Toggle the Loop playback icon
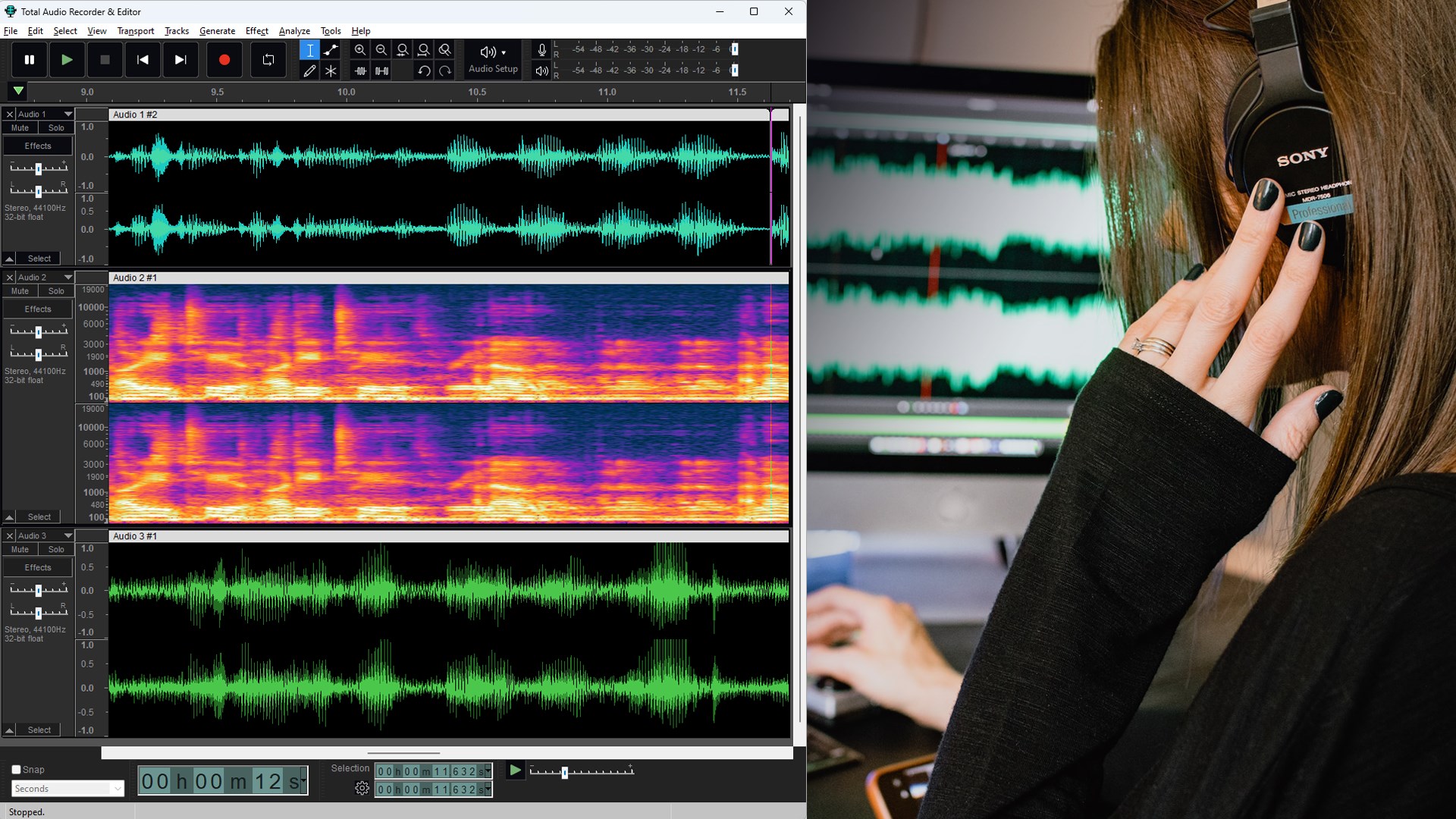 [x=268, y=60]
